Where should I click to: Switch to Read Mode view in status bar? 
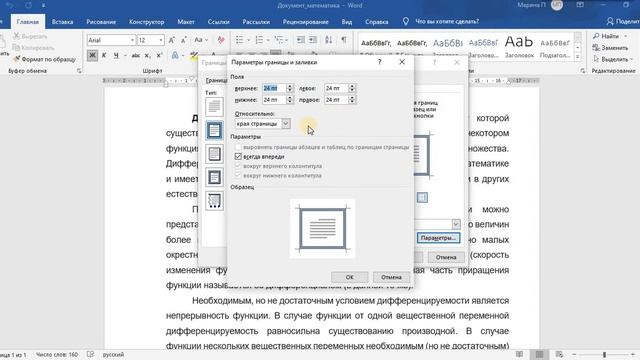[519, 354]
